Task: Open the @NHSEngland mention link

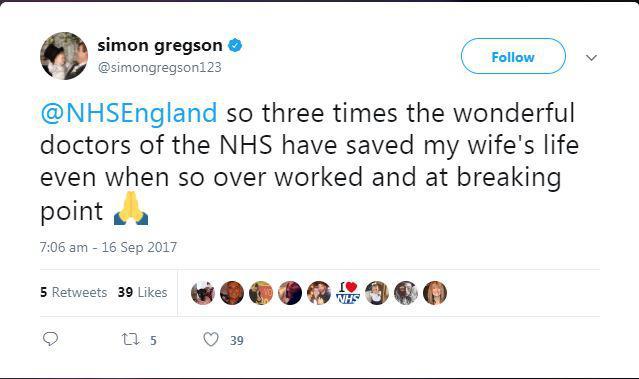Action: (129, 113)
